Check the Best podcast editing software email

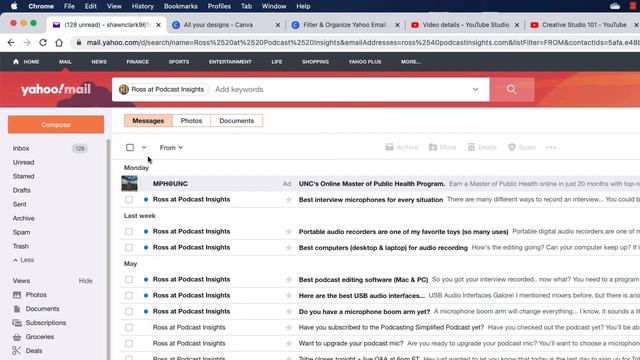129,280
